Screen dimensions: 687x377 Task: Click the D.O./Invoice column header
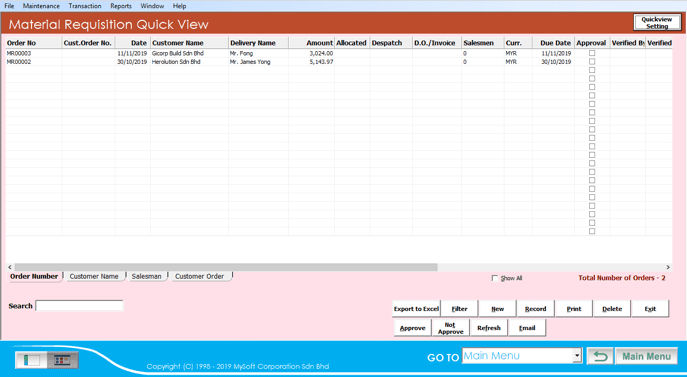[437, 43]
